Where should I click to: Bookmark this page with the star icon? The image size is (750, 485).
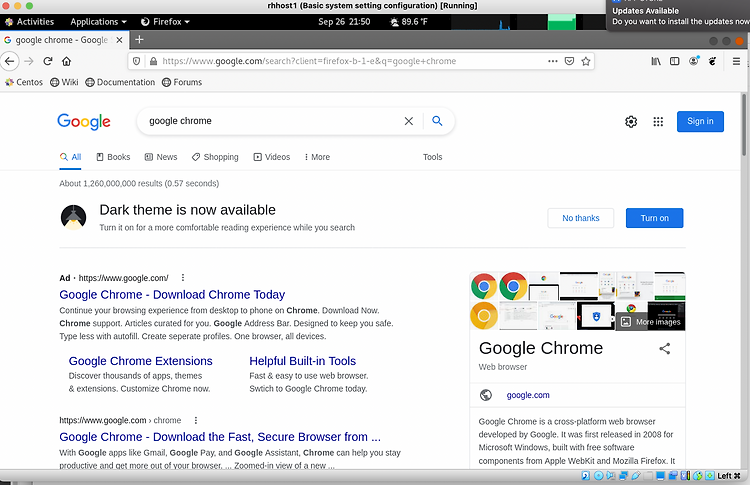point(585,61)
